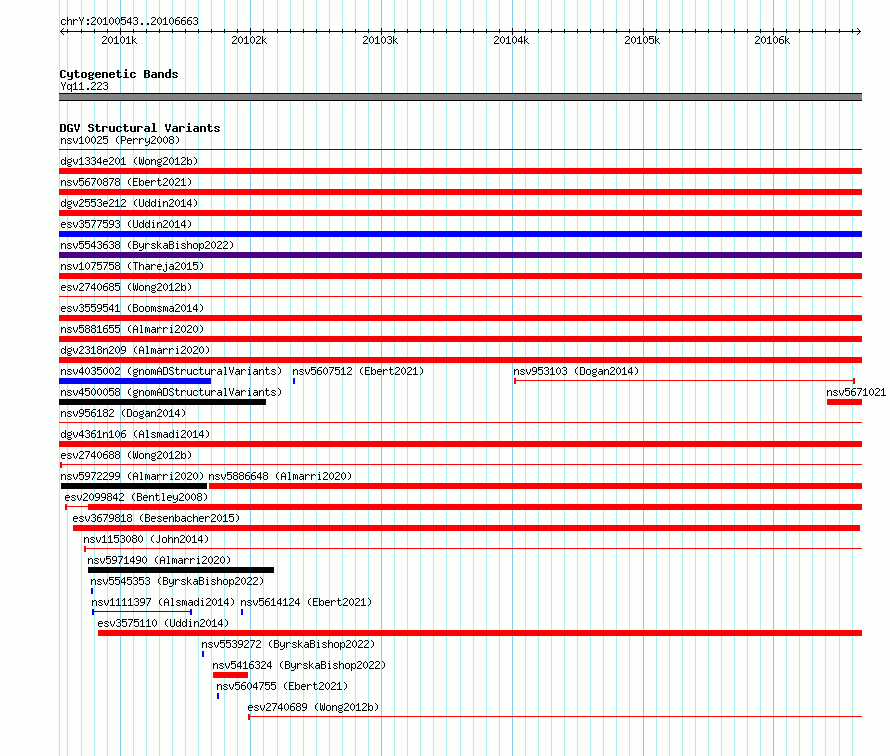Select the short red nsv5416324 bar

[230, 675]
